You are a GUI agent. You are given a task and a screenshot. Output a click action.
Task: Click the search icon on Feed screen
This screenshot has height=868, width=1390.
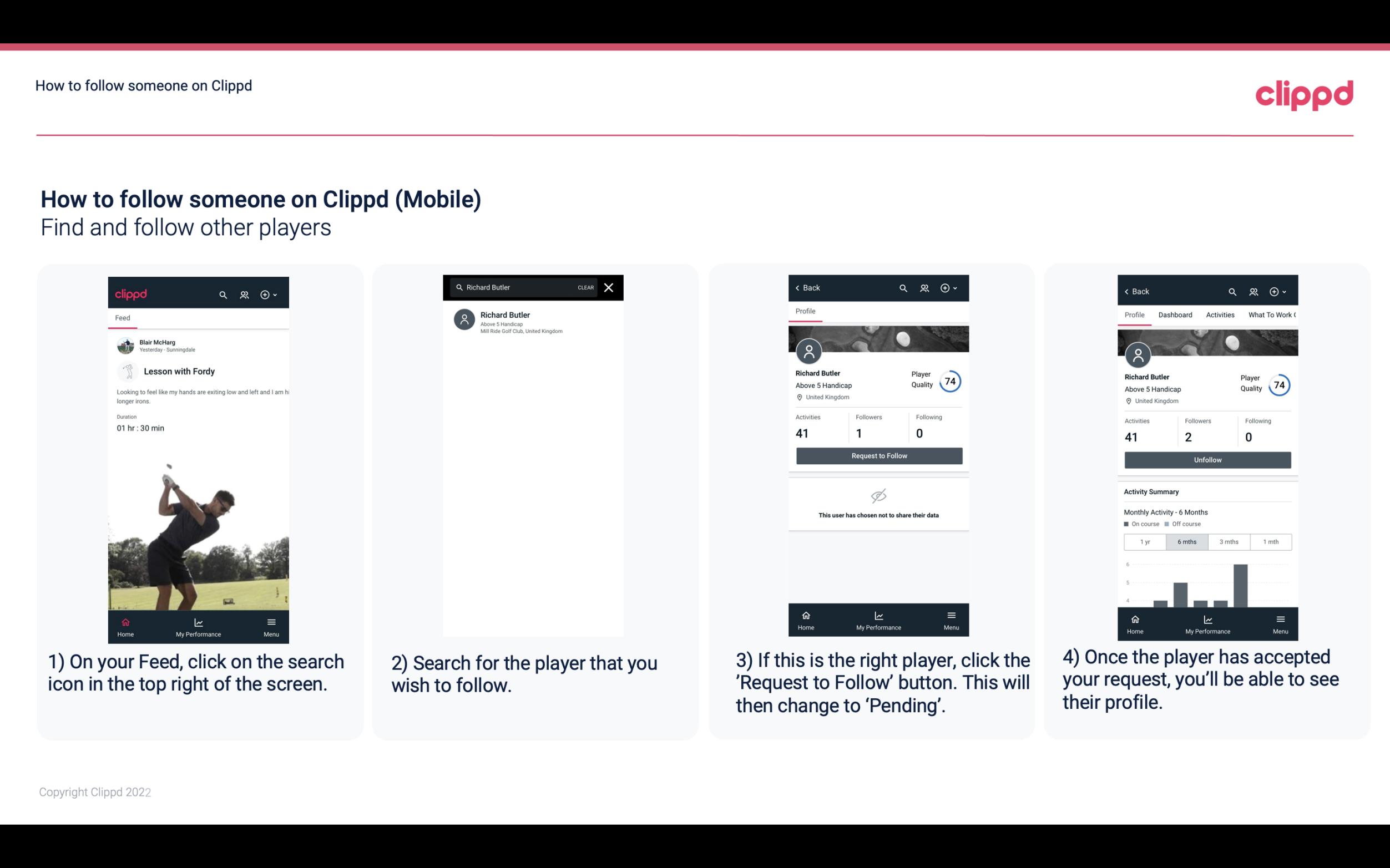(222, 293)
